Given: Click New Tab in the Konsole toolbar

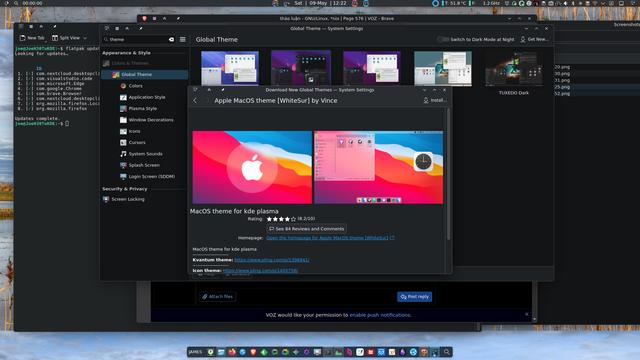Looking at the screenshot, I should (x=32, y=38).
